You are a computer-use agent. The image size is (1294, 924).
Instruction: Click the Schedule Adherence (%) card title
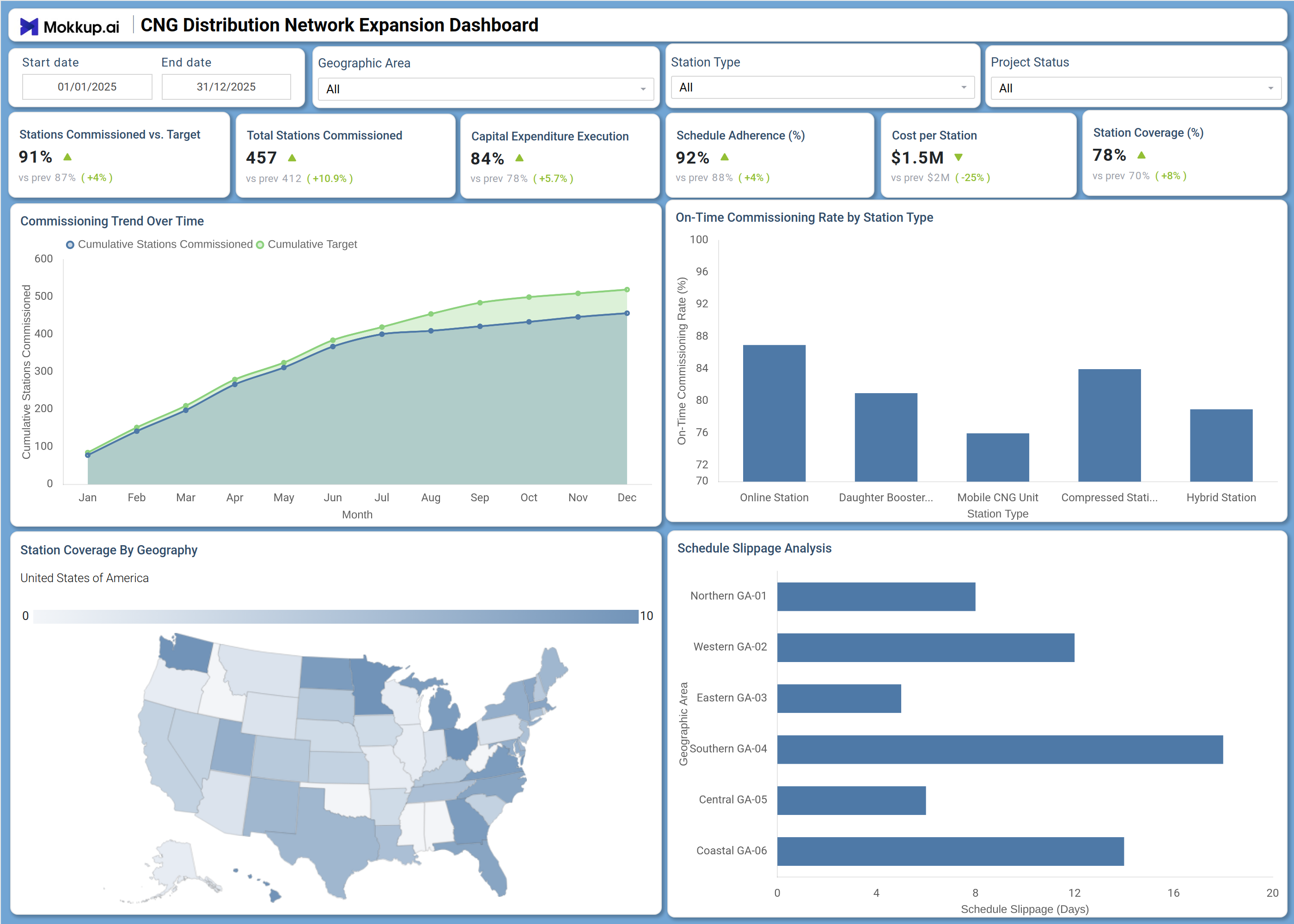pyautogui.click(x=740, y=135)
